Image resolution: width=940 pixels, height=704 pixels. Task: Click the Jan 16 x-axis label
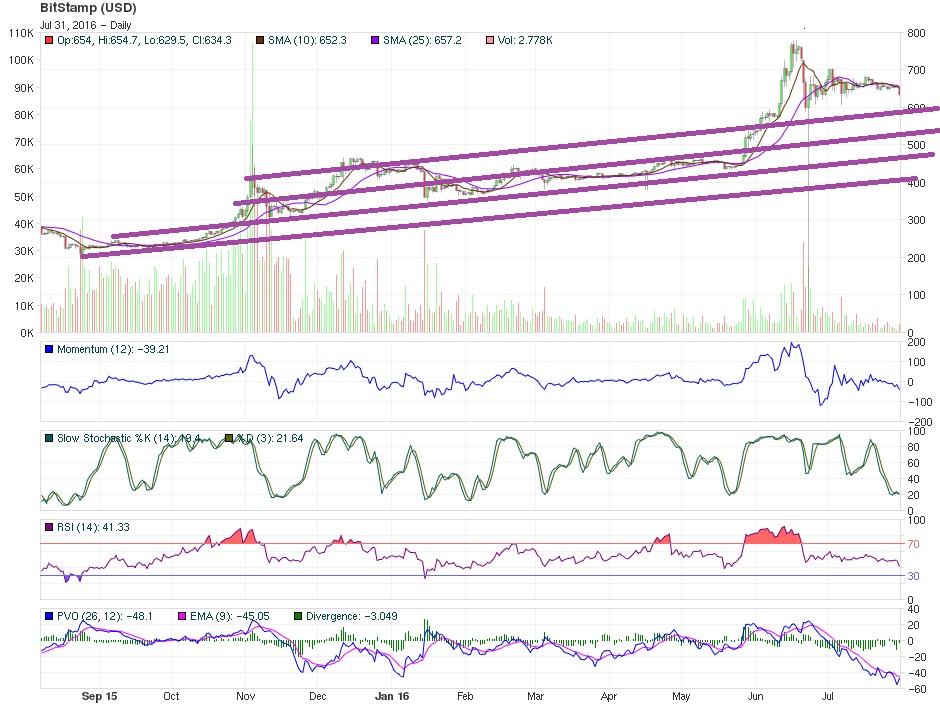coord(391,694)
